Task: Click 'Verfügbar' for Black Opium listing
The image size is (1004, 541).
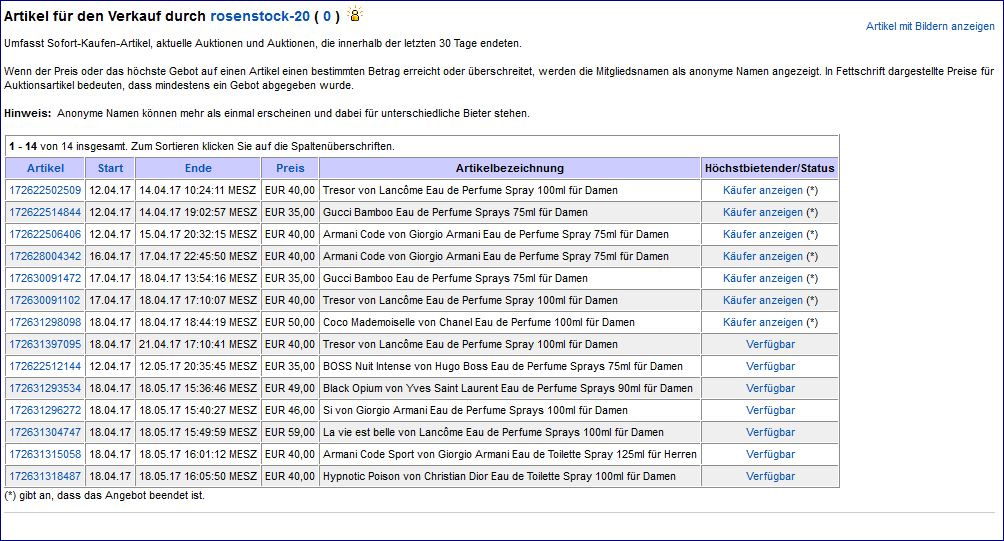Action: click(770, 389)
